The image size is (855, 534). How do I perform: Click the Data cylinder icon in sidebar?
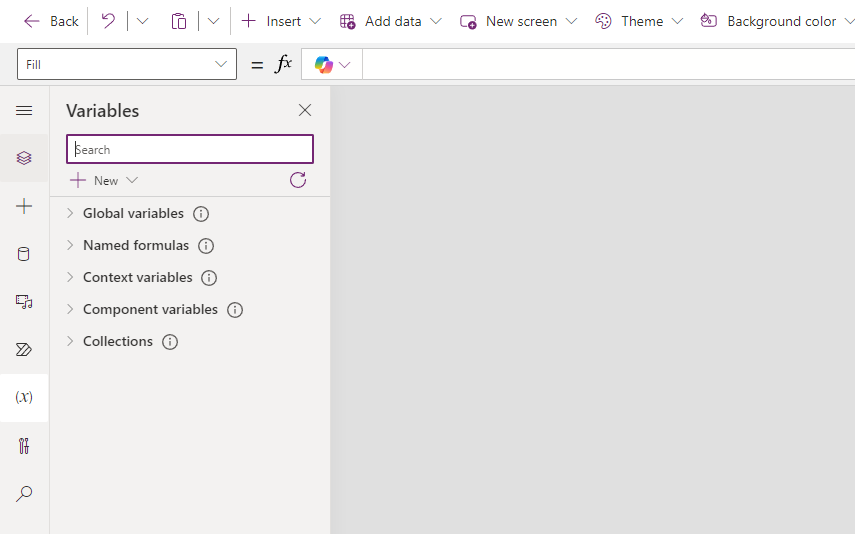click(x=24, y=254)
